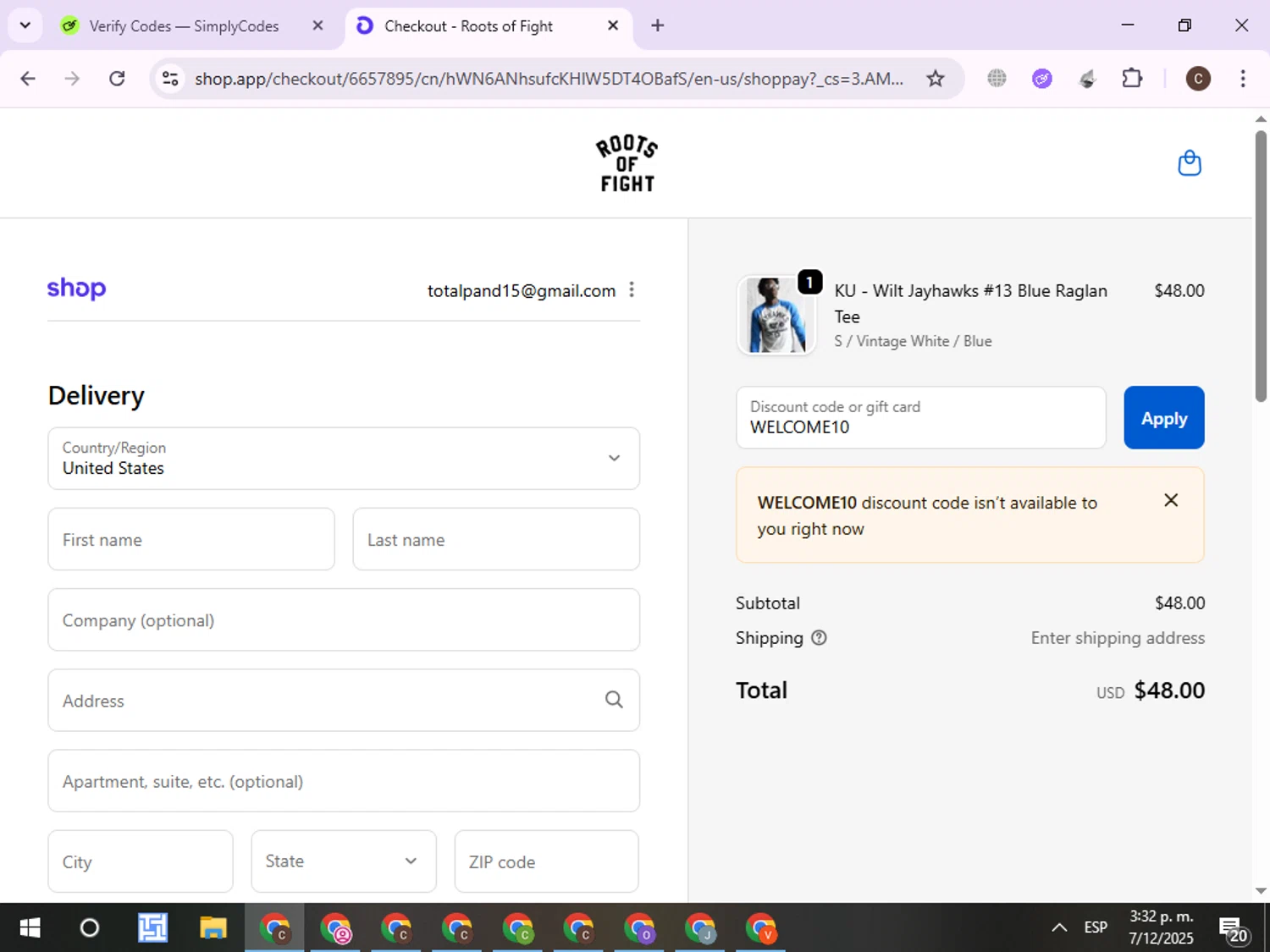Reload the checkout page
The image size is (1270, 952).
(117, 79)
